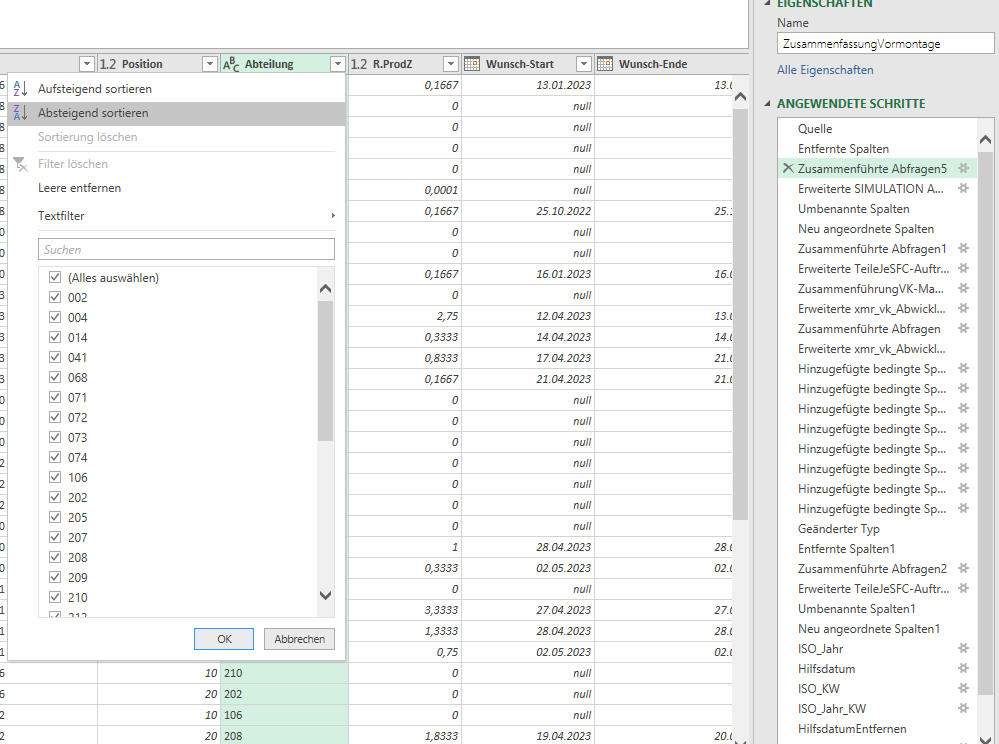Uncheck the 071 filter value
This screenshot has width=999, height=744.
click(x=55, y=397)
